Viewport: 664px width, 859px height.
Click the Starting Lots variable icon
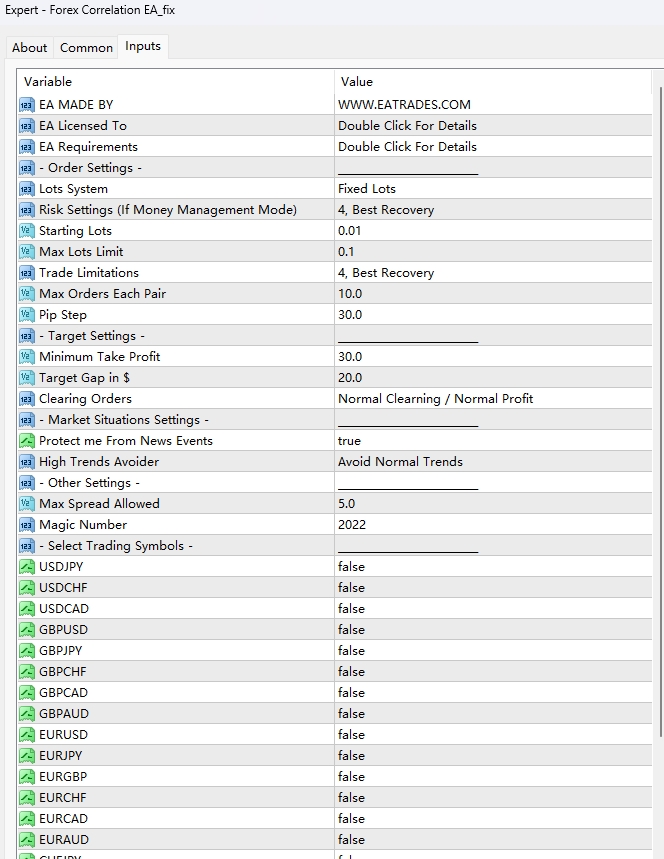pos(27,230)
